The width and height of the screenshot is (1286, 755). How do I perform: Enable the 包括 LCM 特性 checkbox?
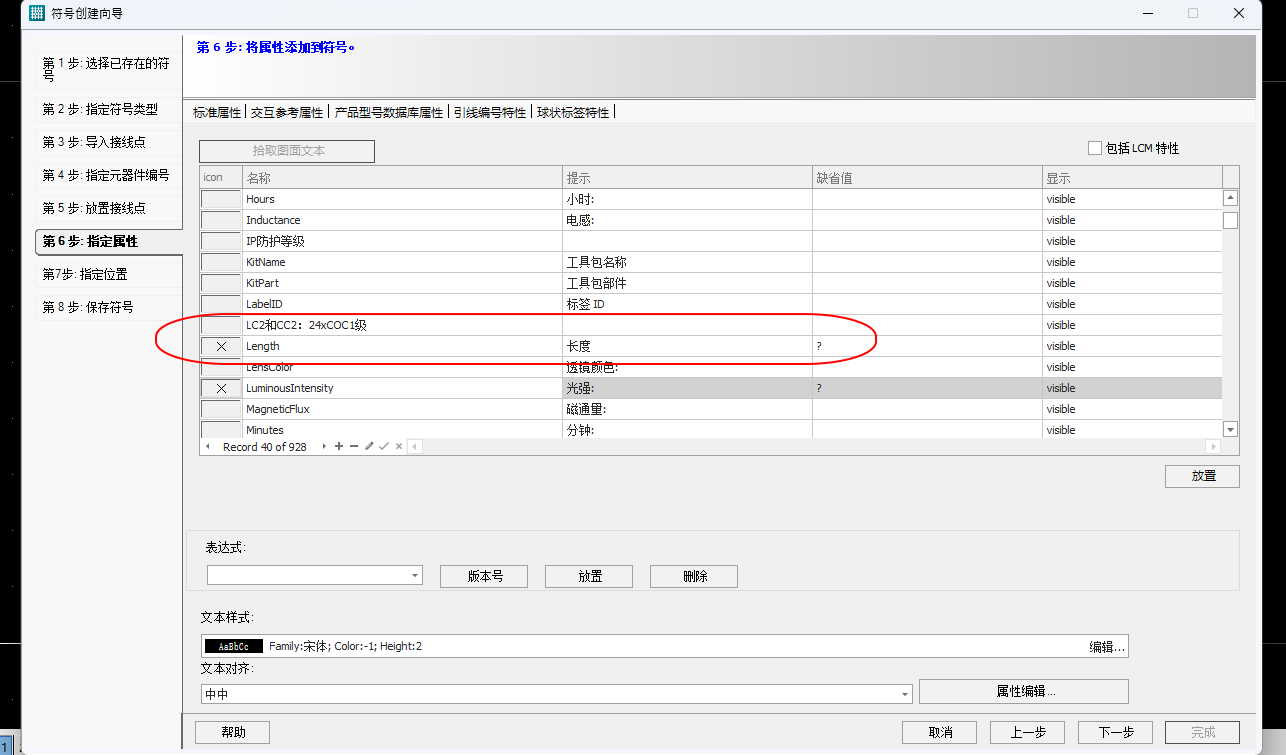point(1094,148)
